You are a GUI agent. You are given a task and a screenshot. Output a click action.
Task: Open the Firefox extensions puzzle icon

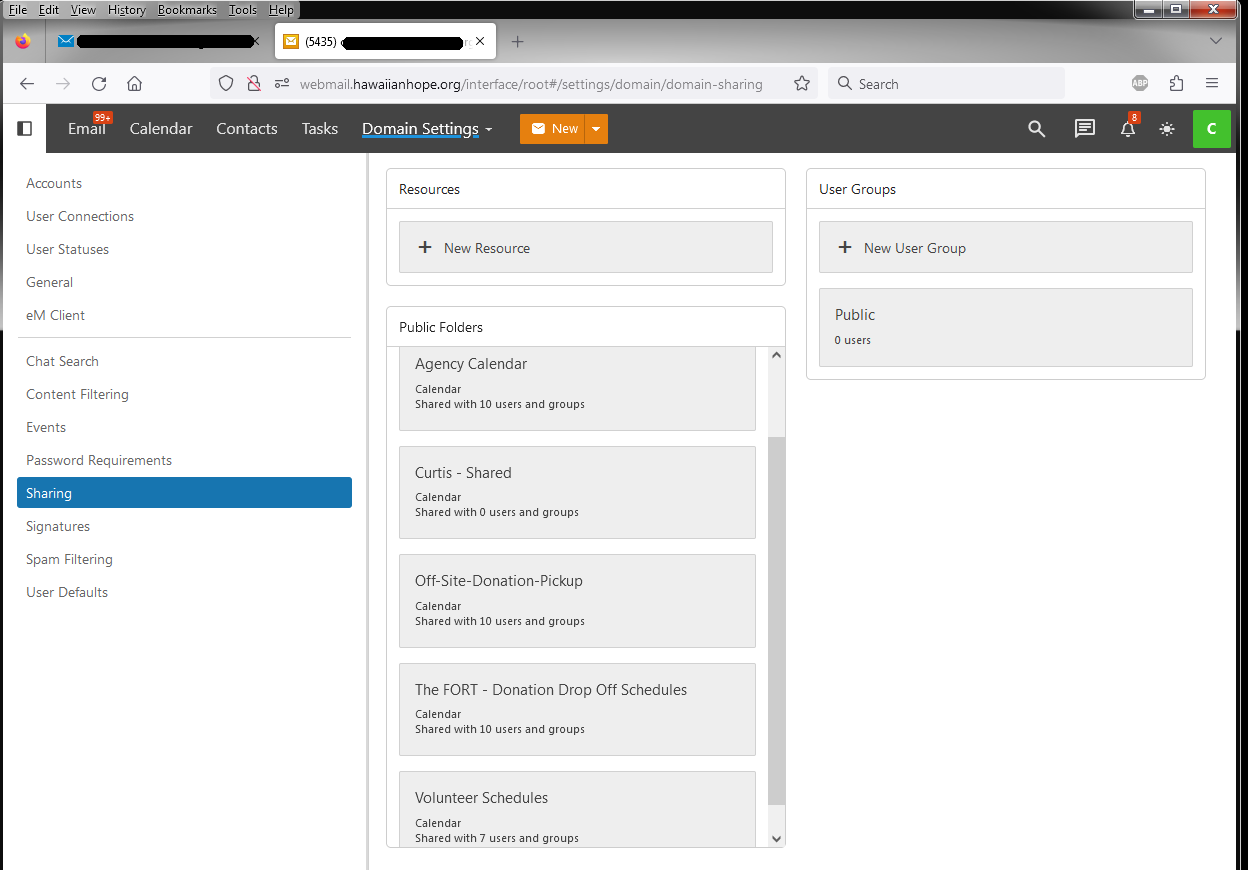(1176, 84)
